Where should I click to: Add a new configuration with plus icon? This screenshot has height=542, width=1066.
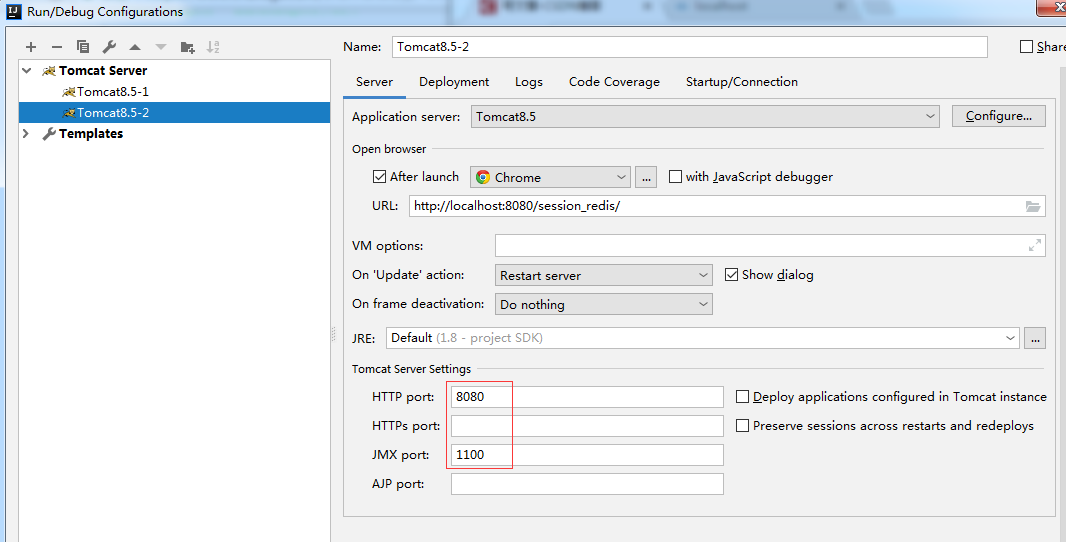tap(31, 47)
